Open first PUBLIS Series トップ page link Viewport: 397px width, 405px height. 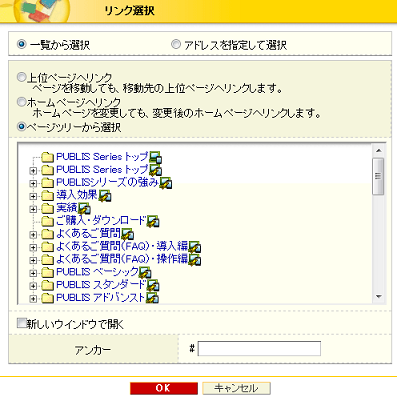pos(102,157)
